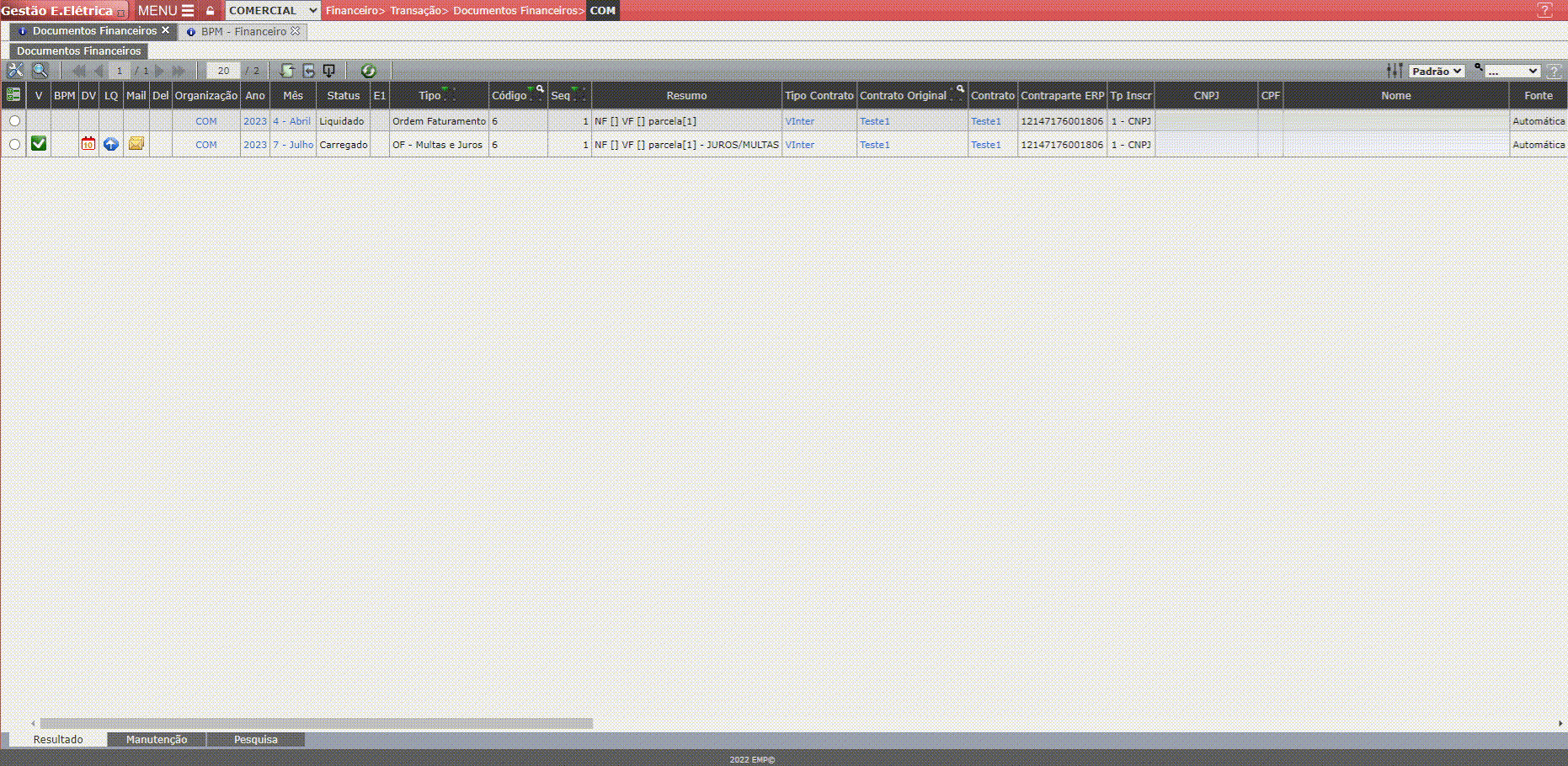1568x766 pixels.
Task: Click the '7 - Julho' month link
Action: (293, 145)
